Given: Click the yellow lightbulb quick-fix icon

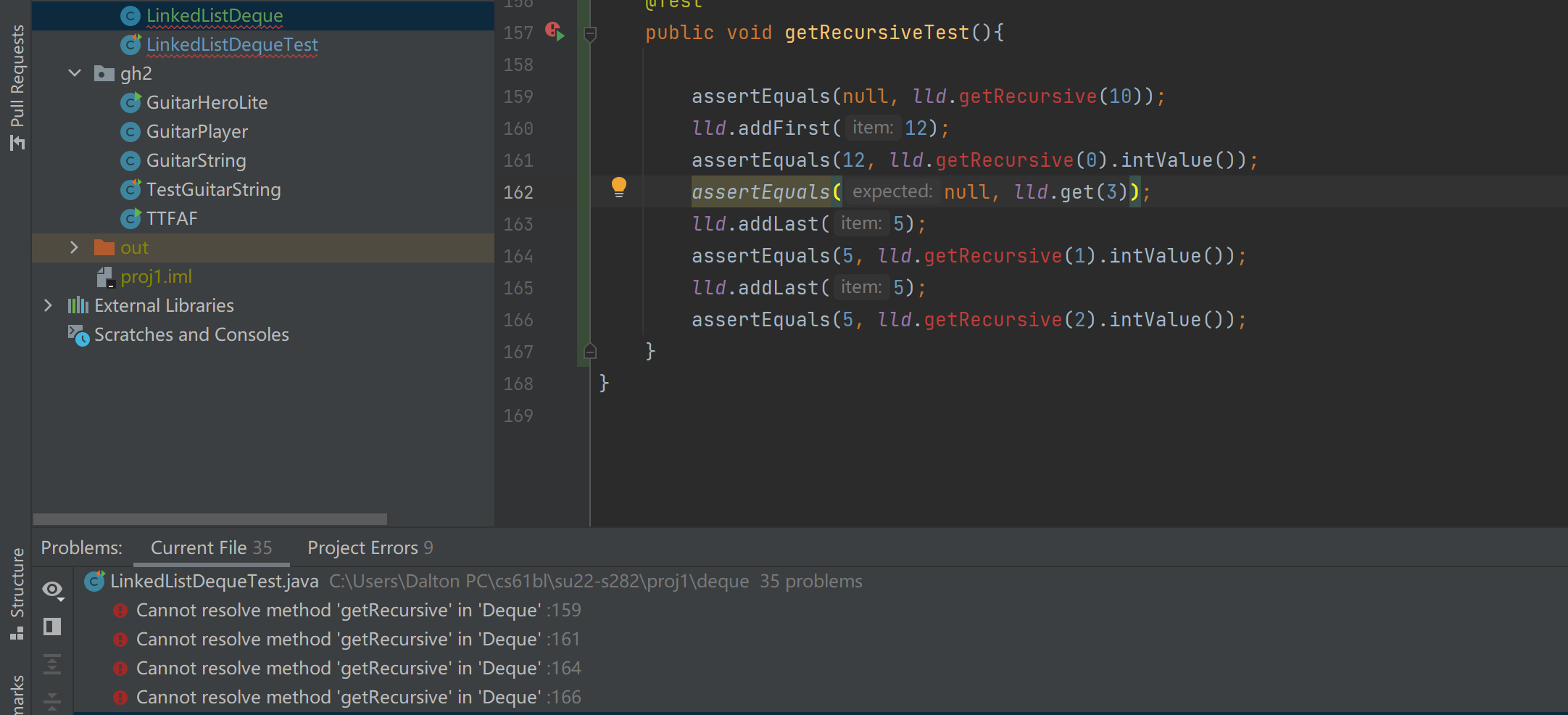Looking at the screenshot, I should click(x=618, y=187).
